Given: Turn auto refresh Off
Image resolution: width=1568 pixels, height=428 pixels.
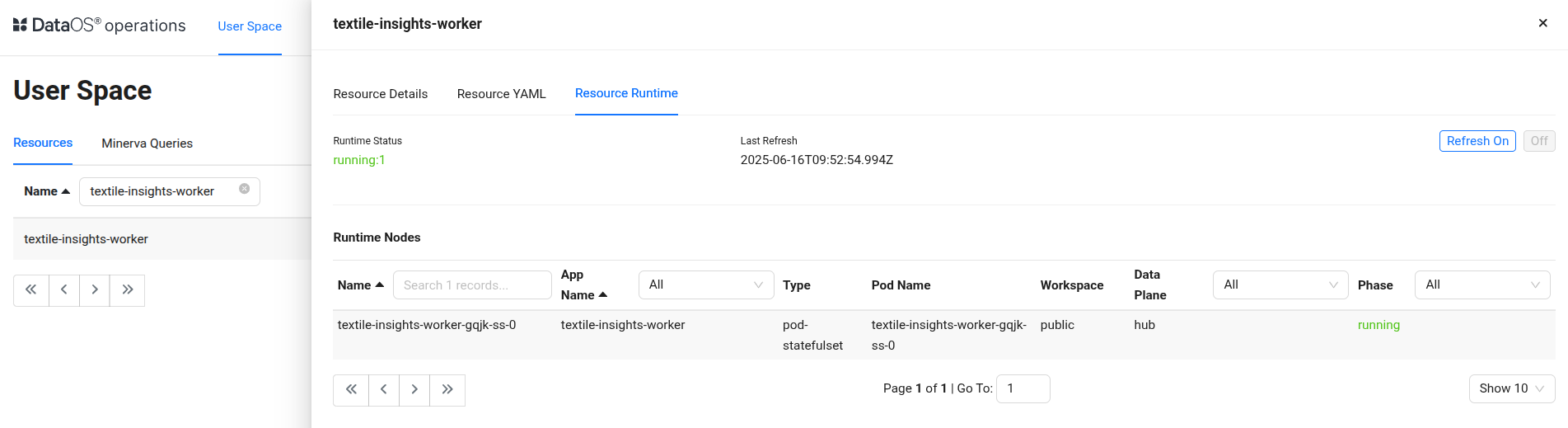Looking at the screenshot, I should [x=1538, y=141].
